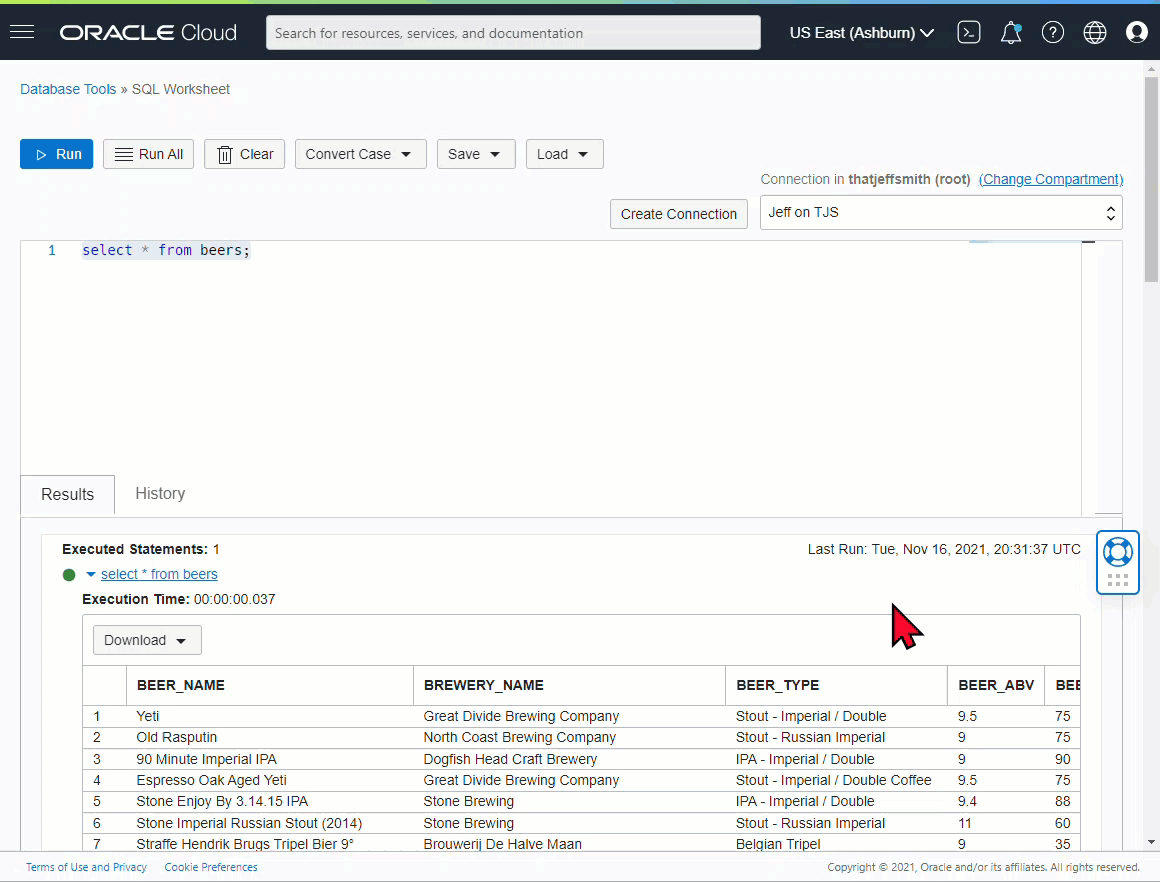The width and height of the screenshot is (1160, 882).
Task: Open the Load dropdown
Action: point(564,154)
